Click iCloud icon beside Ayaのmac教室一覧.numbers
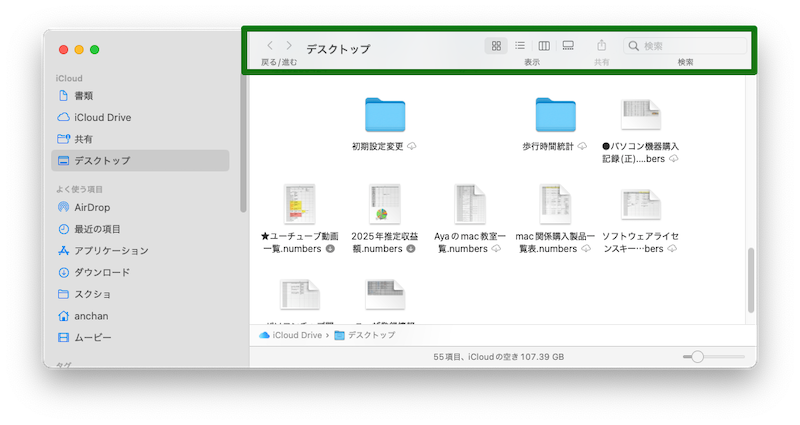The image size is (800, 425). 496,249
